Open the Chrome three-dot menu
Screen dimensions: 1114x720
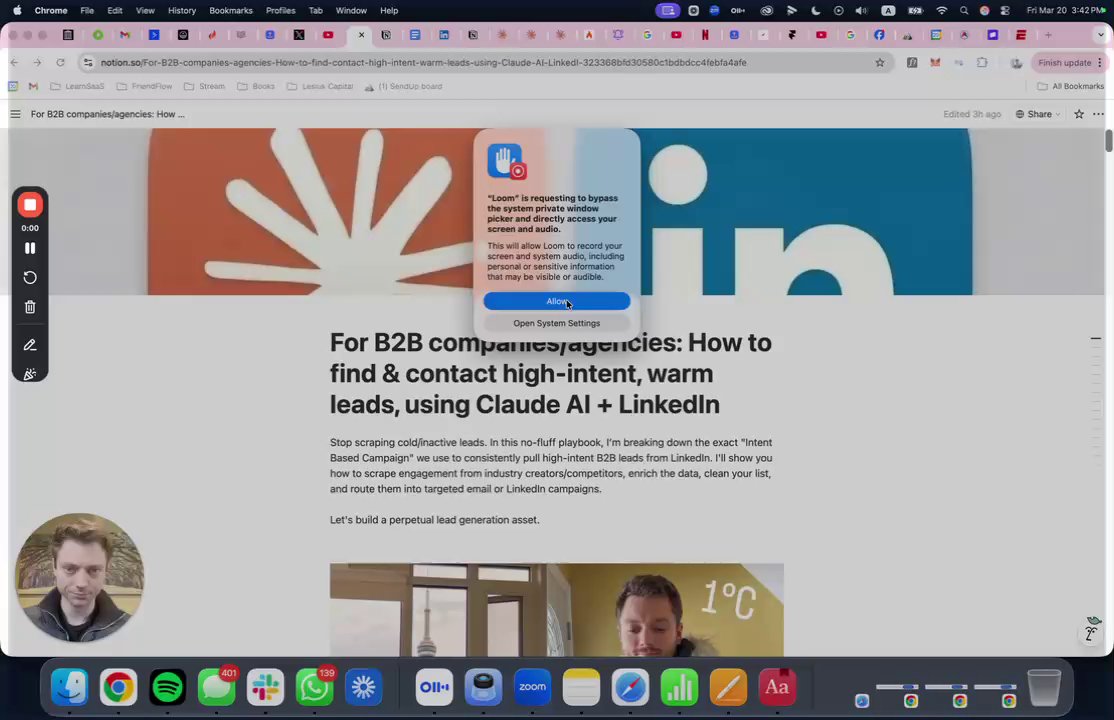(x=1100, y=63)
